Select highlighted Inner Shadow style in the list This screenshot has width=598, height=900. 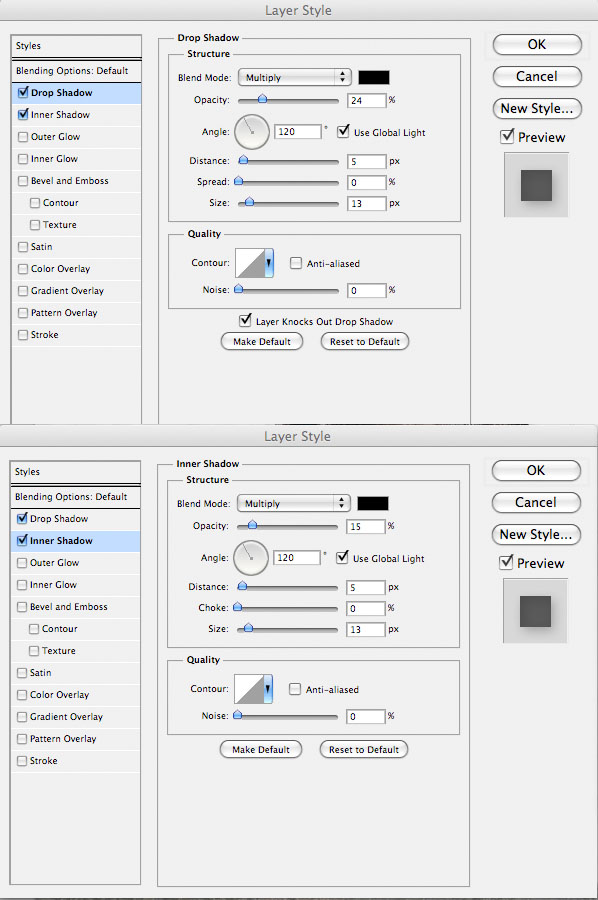[75, 541]
